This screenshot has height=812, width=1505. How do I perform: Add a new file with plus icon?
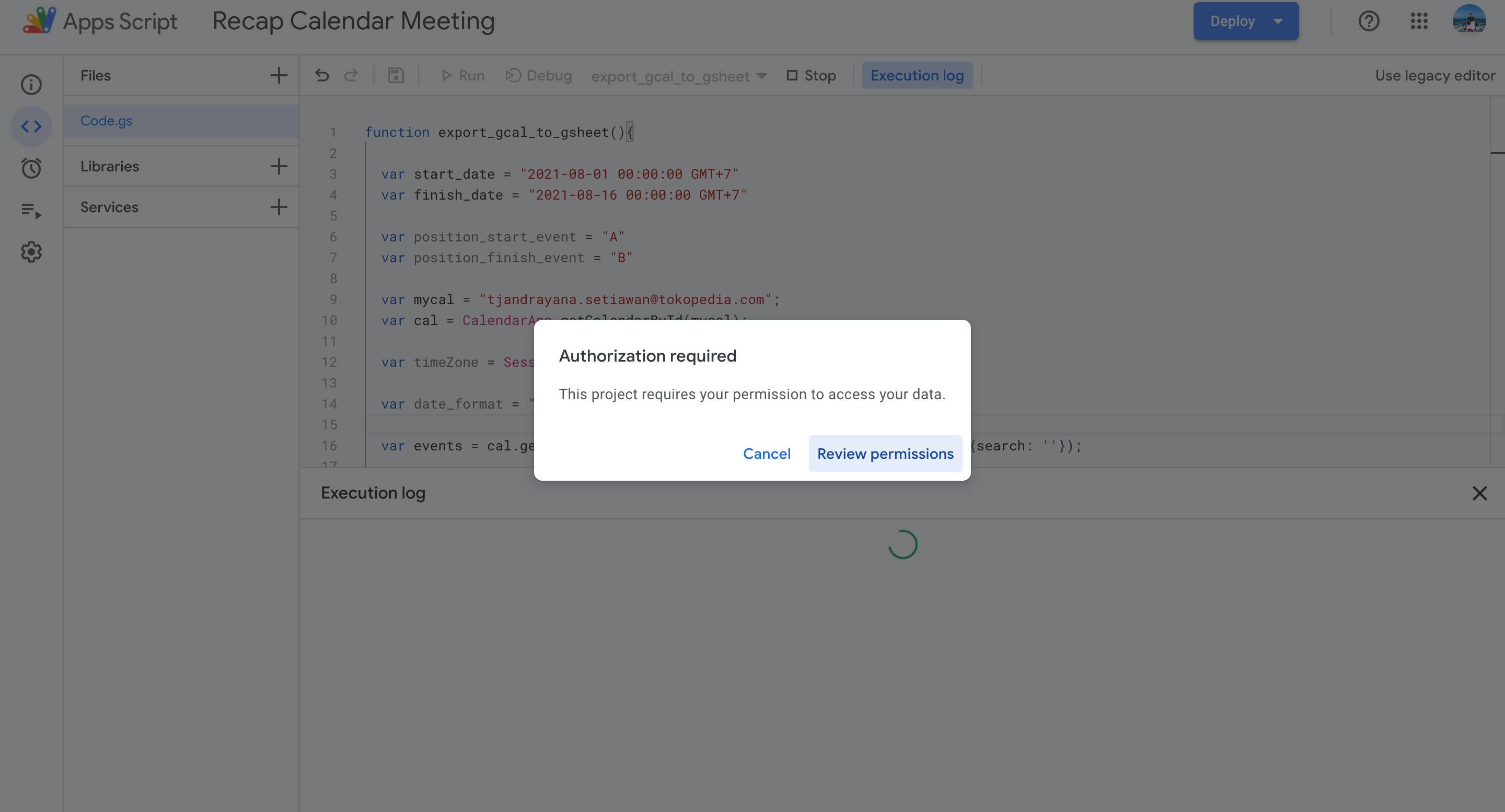coord(279,75)
